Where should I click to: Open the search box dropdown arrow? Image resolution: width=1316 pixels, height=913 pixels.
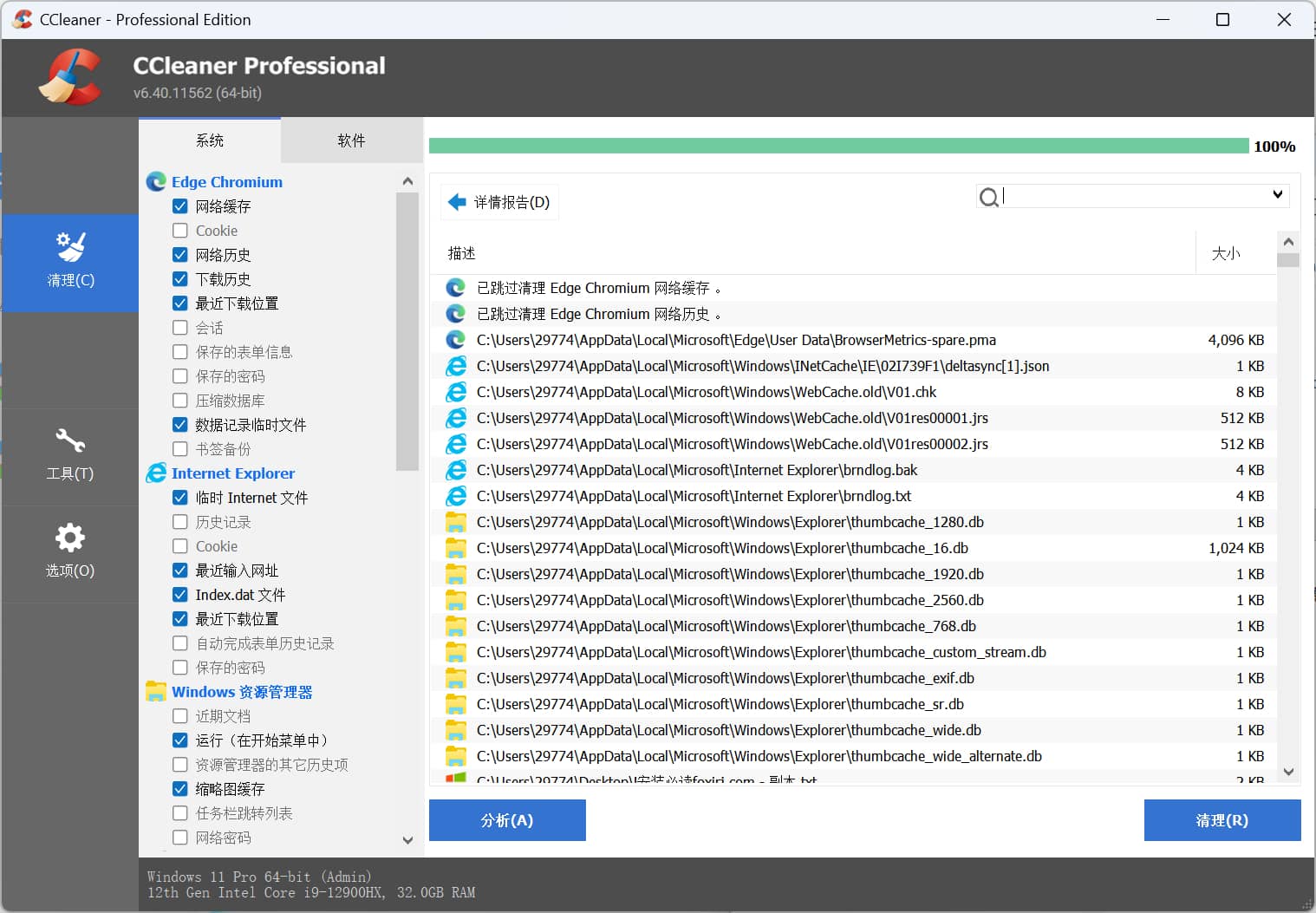point(1278,194)
